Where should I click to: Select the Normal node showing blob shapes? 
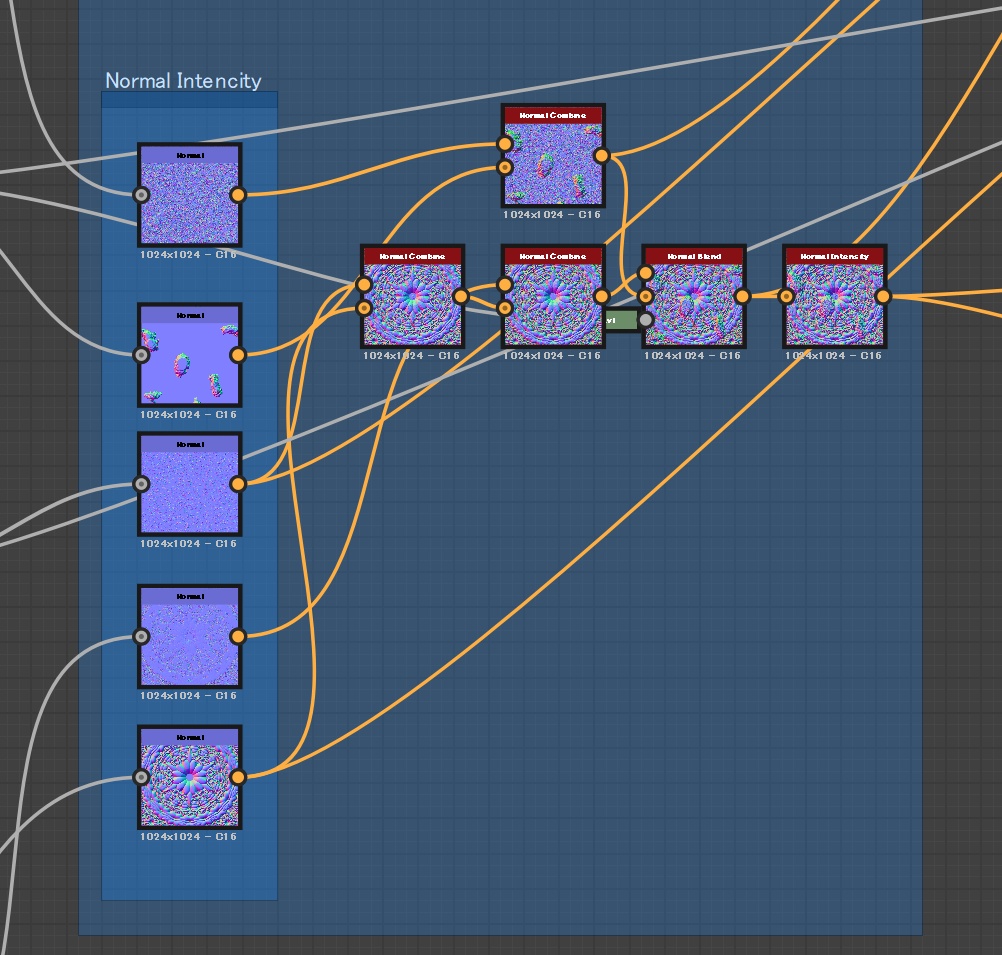point(189,355)
